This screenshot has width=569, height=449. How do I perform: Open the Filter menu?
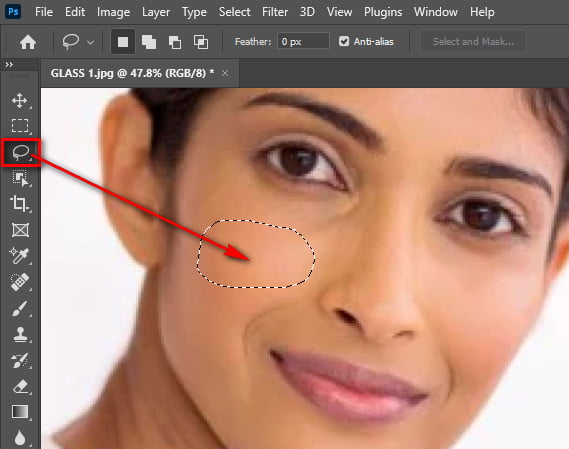click(275, 12)
